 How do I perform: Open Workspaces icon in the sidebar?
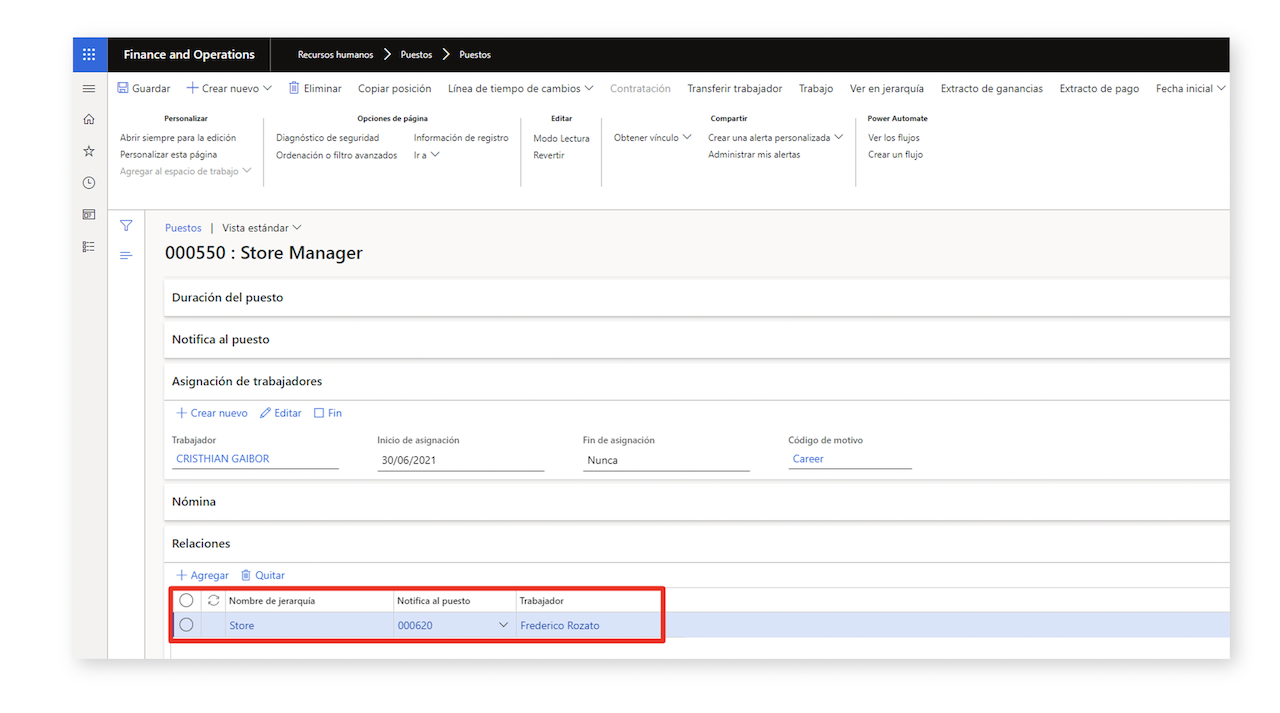(89, 214)
